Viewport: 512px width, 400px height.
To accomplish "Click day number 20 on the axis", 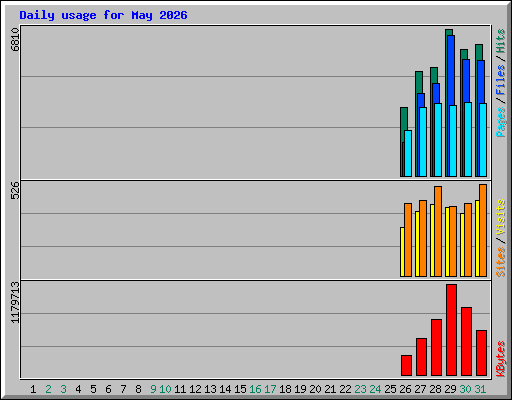I will coord(315,389).
